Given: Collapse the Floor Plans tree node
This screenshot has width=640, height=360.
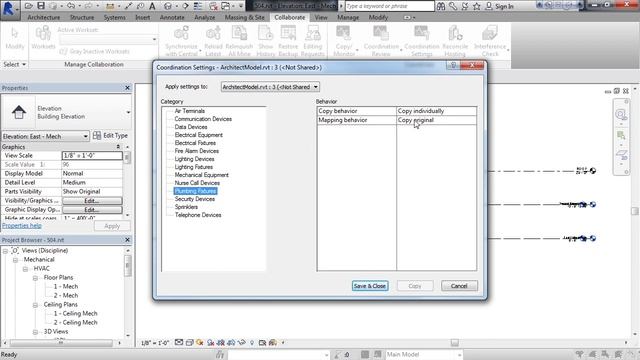Looking at the screenshot, I should [36, 278].
